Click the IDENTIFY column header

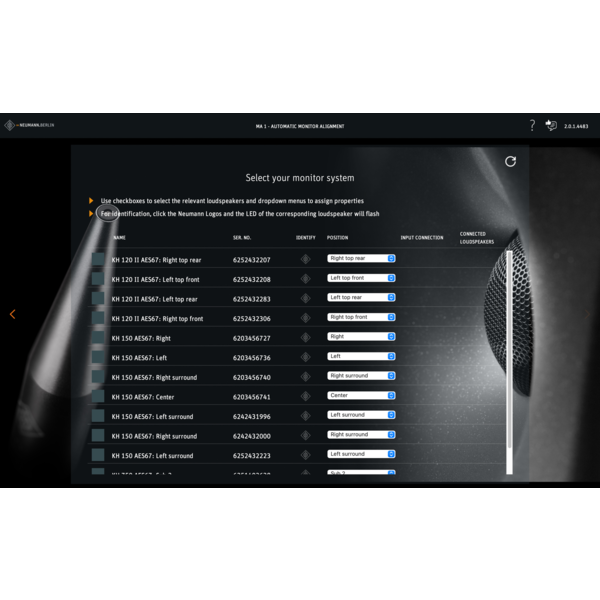[305, 238]
